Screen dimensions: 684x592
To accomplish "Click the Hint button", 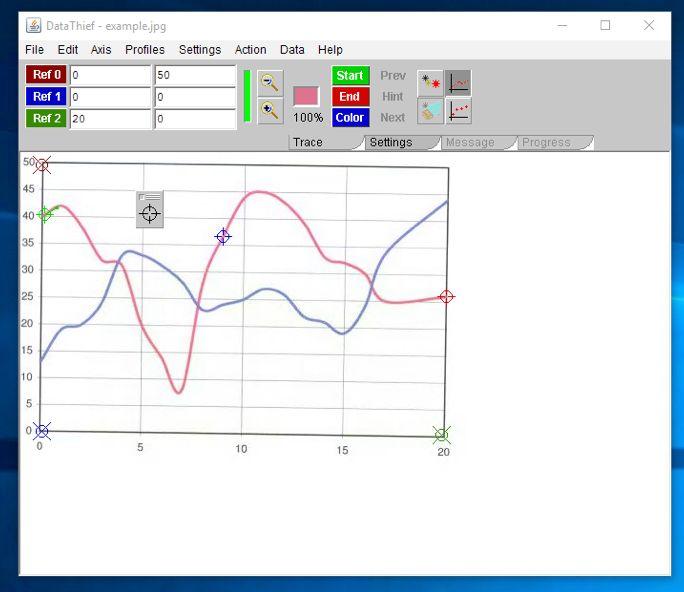I will pos(393,96).
